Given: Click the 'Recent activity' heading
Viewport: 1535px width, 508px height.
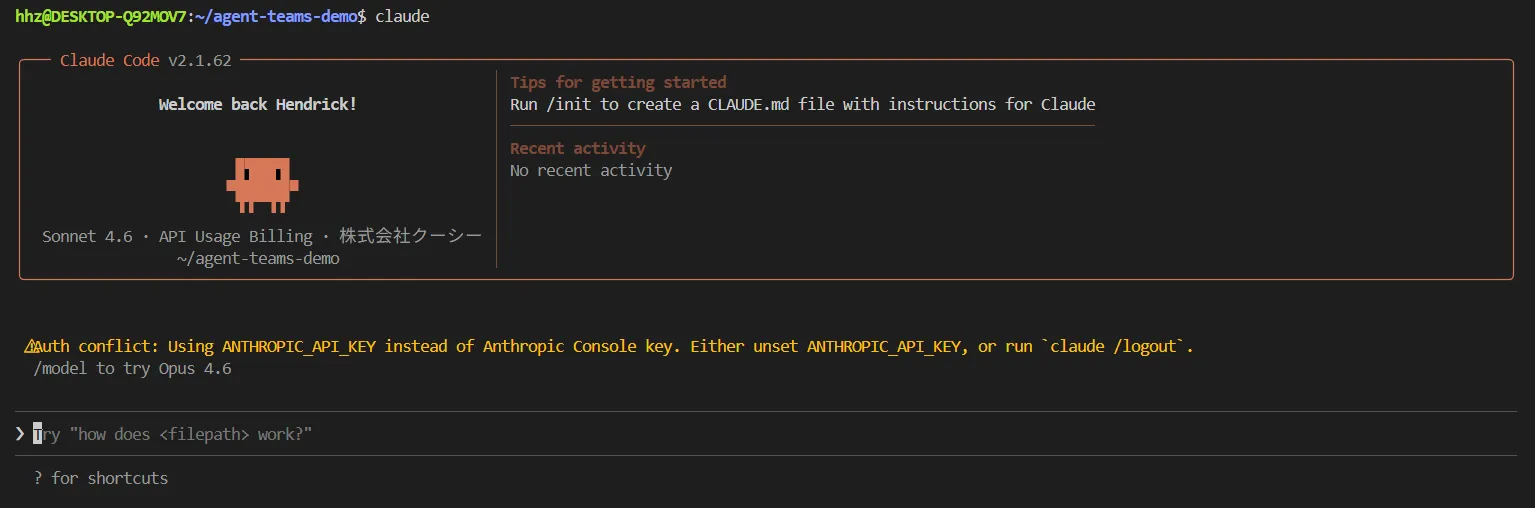Looking at the screenshot, I should pyautogui.click(x=578, y=148).
